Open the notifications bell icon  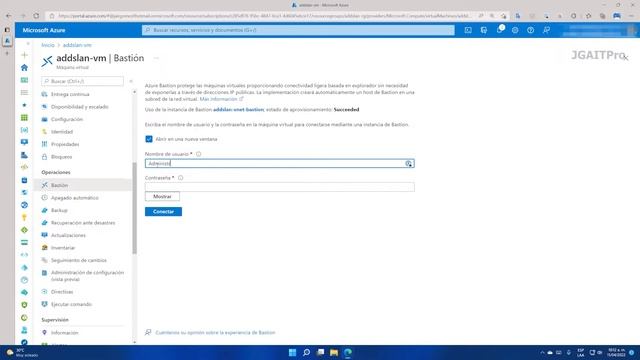point(500,30)
